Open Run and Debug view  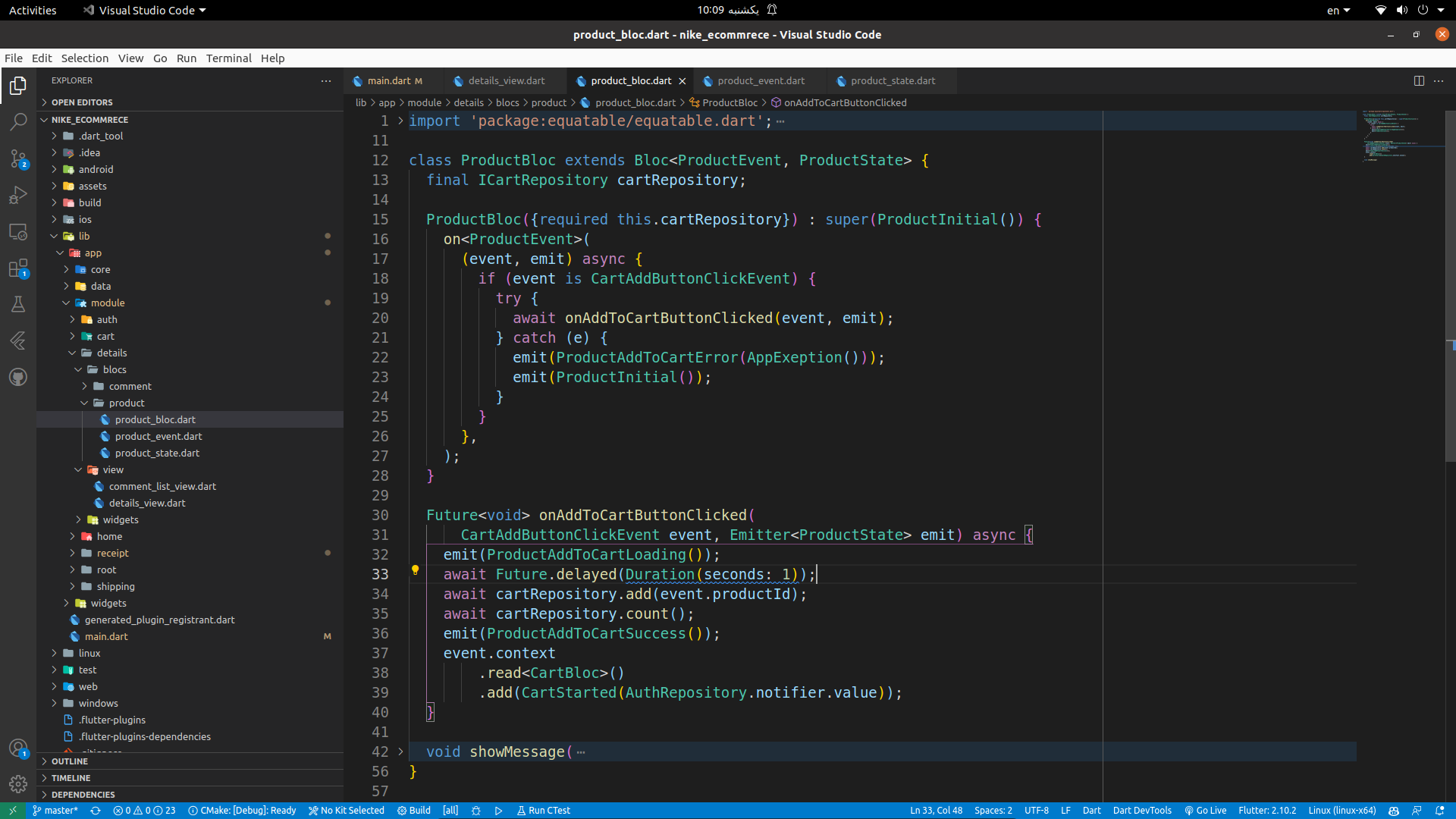[x=18, y=195]
